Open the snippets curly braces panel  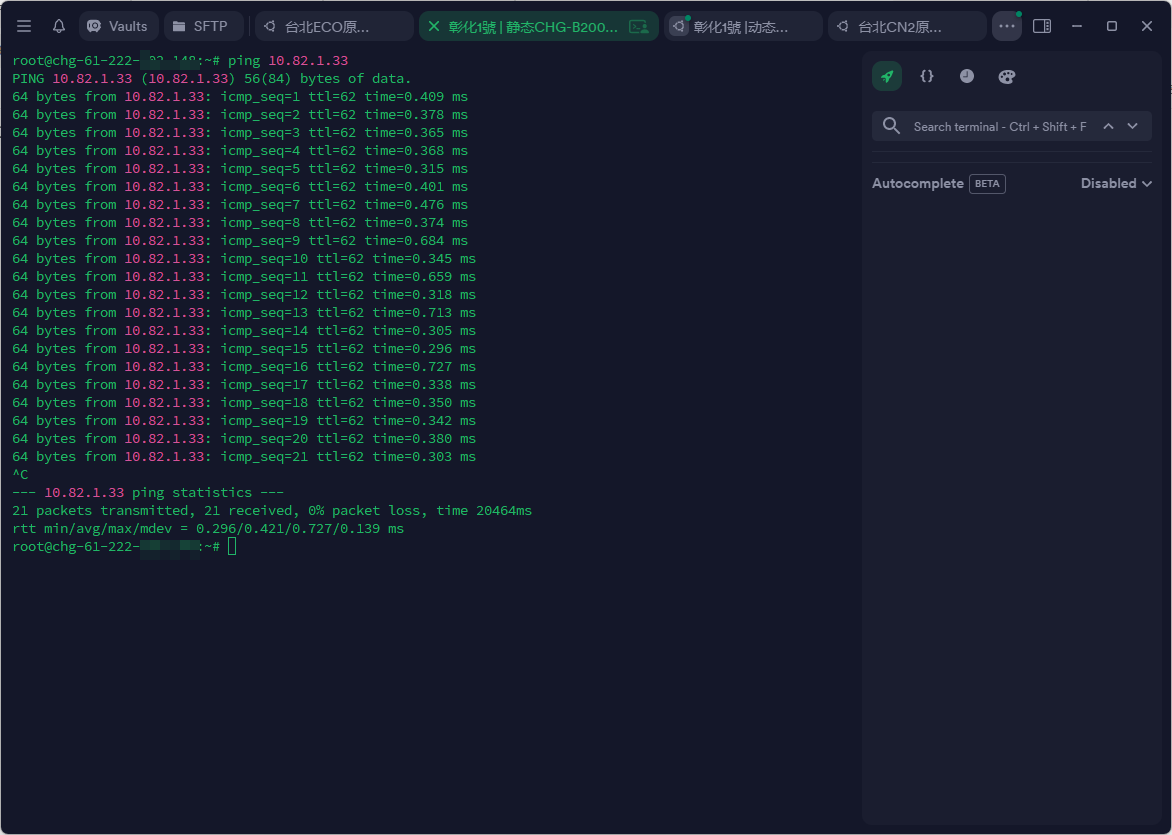[x=927, y=76]
